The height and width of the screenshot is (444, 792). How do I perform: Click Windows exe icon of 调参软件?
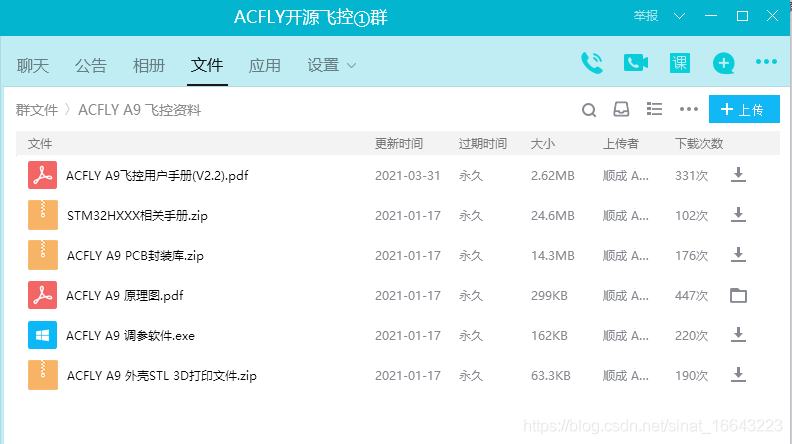coord(42,335)
